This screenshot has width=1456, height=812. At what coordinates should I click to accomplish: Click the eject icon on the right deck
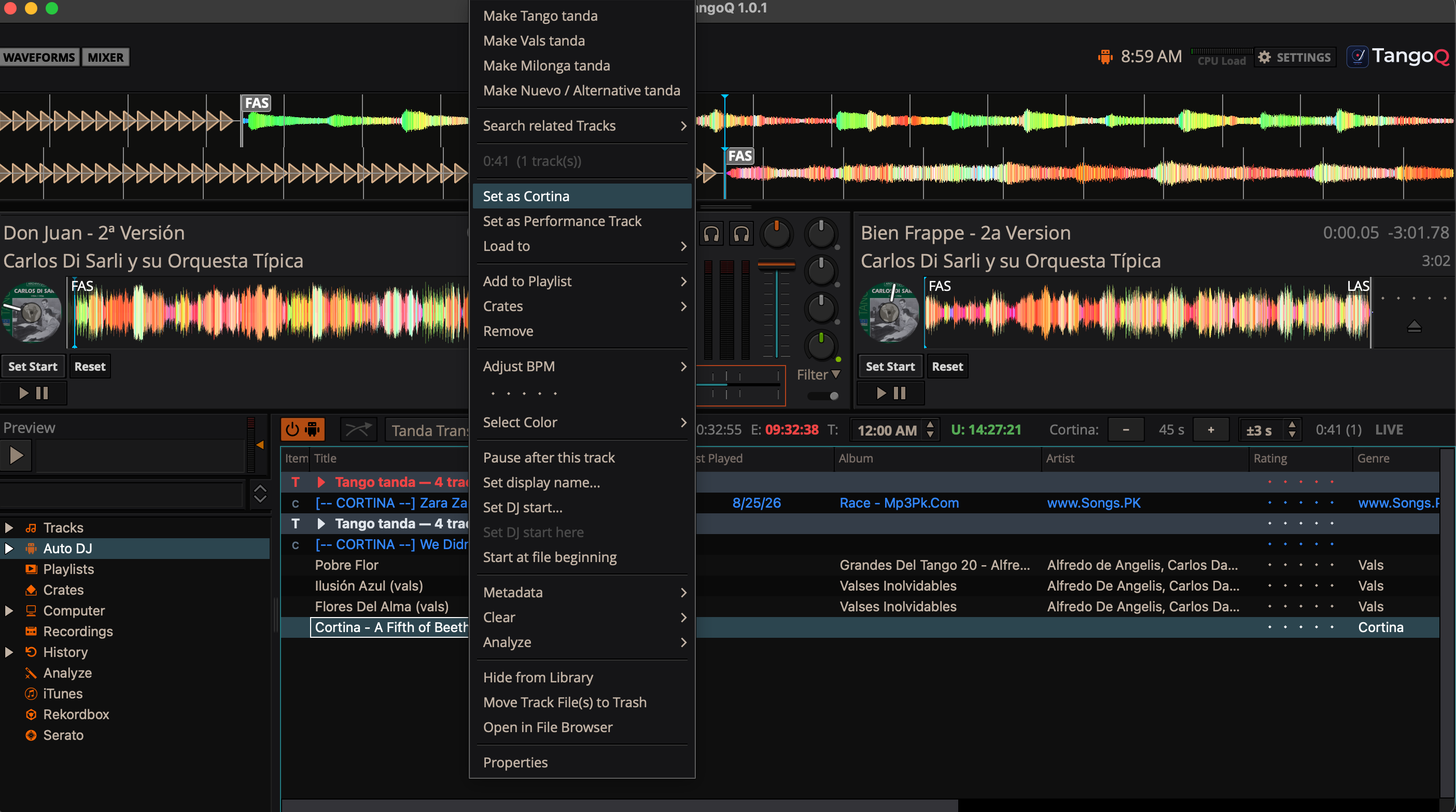coord(1413,327)
